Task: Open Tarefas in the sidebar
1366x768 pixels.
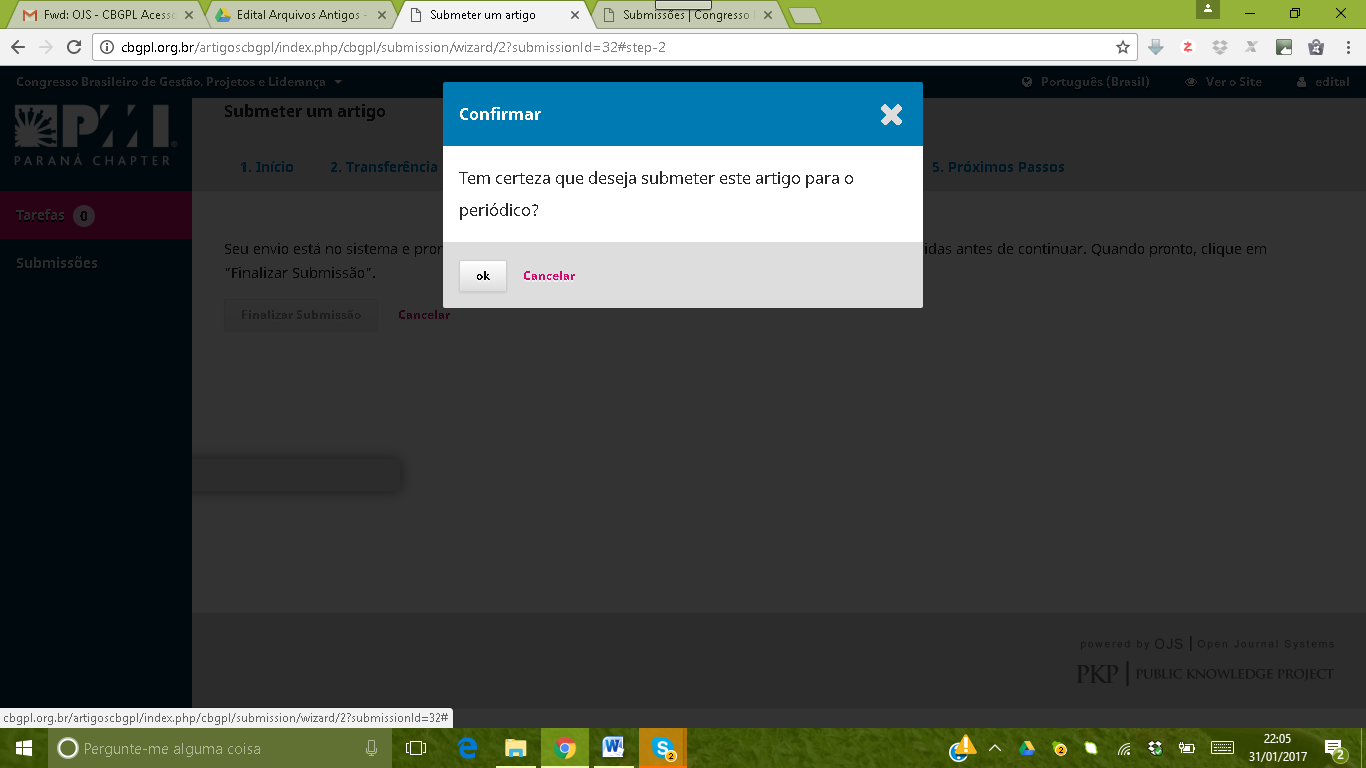Action: (96, 215)
